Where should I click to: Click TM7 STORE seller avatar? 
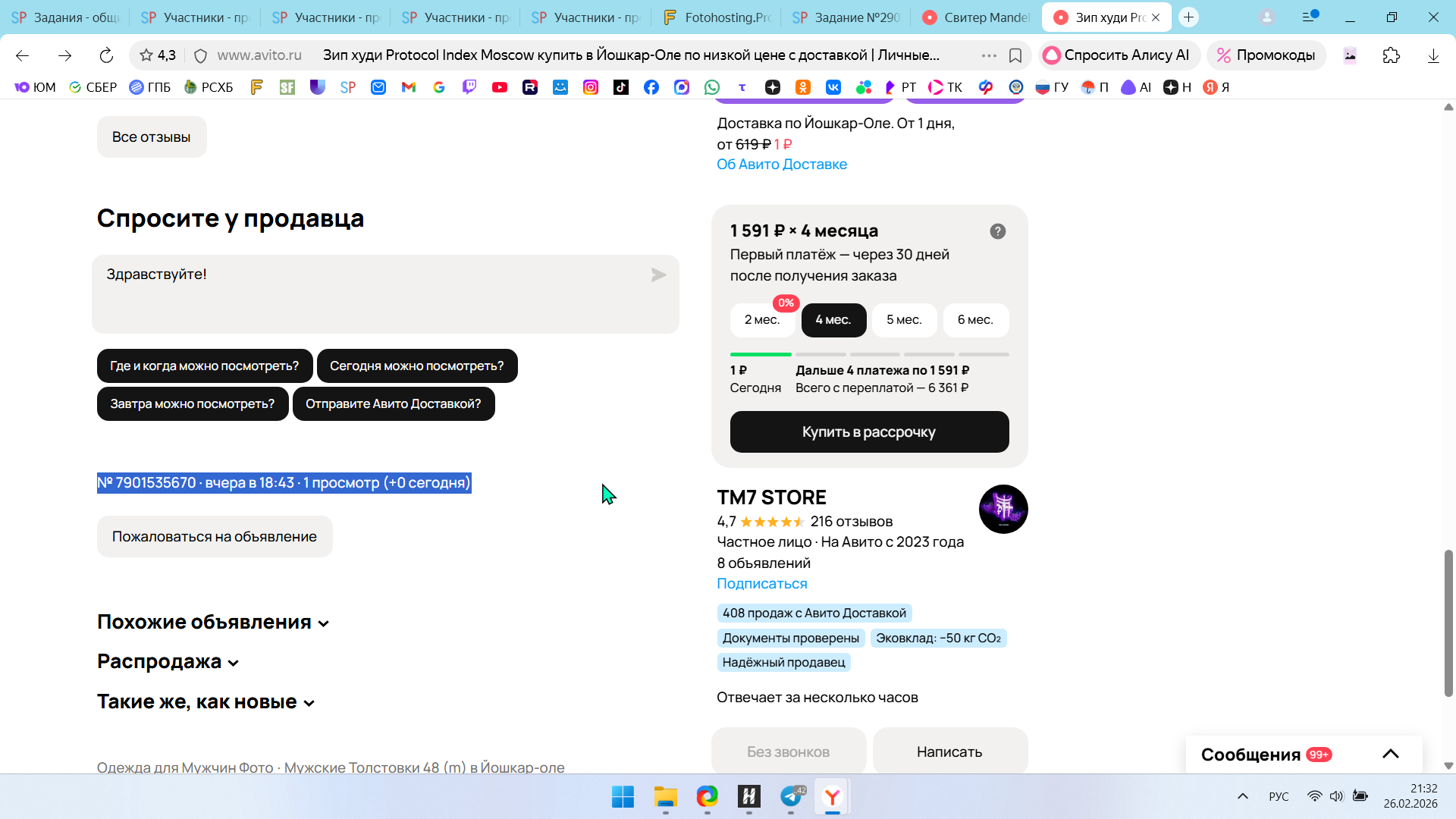1003,509
